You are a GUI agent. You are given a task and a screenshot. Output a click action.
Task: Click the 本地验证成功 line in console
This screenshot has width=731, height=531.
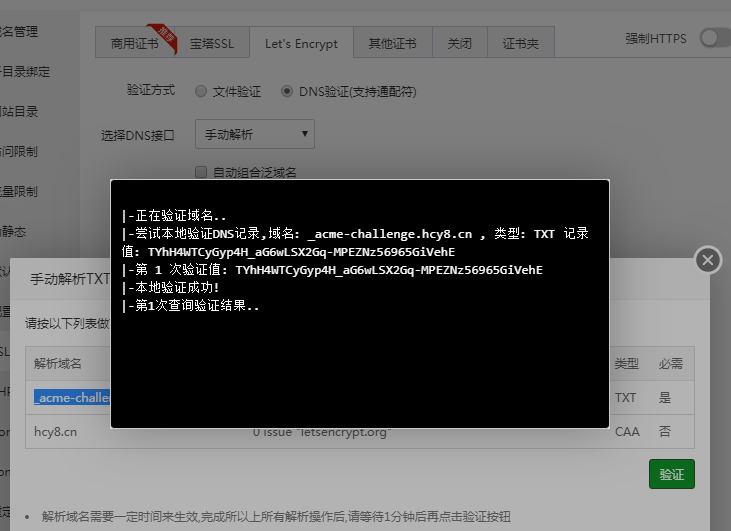[170, 288]
